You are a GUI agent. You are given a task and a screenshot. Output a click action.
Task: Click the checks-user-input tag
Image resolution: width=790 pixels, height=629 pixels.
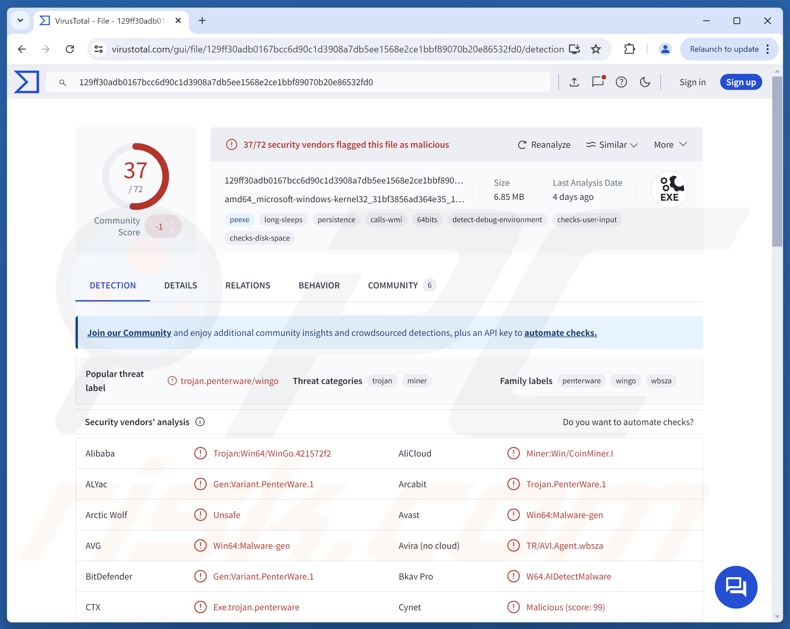coord(586,220)
